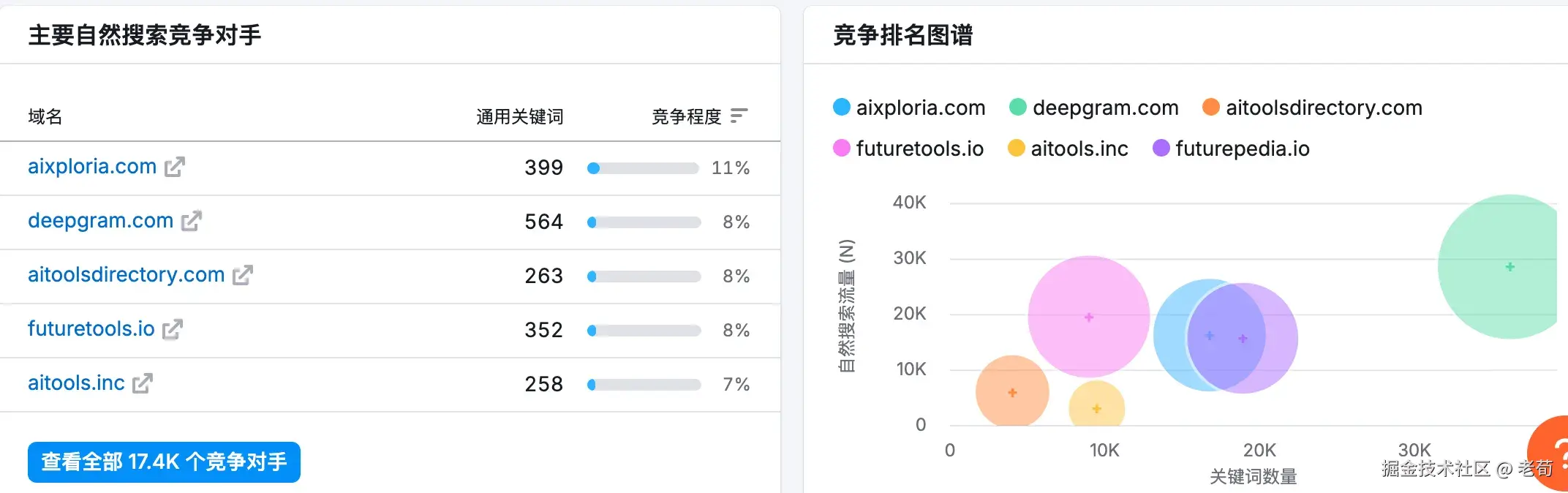Toggle aitoolsdirectory.com series in chart legend
The height and width of the screenshot is (493, 1568).
1313,108
